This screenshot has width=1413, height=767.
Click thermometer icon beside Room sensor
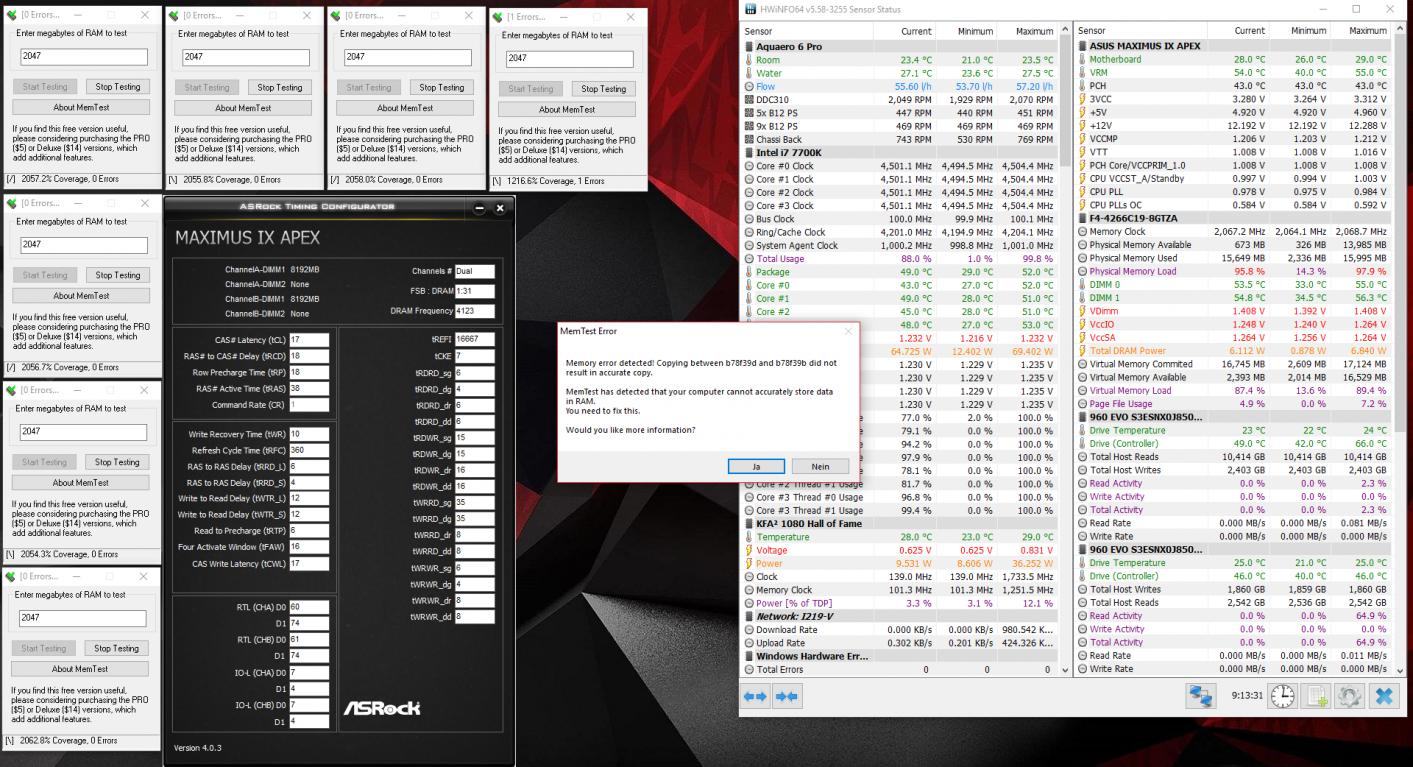click(x=749, y=60)
